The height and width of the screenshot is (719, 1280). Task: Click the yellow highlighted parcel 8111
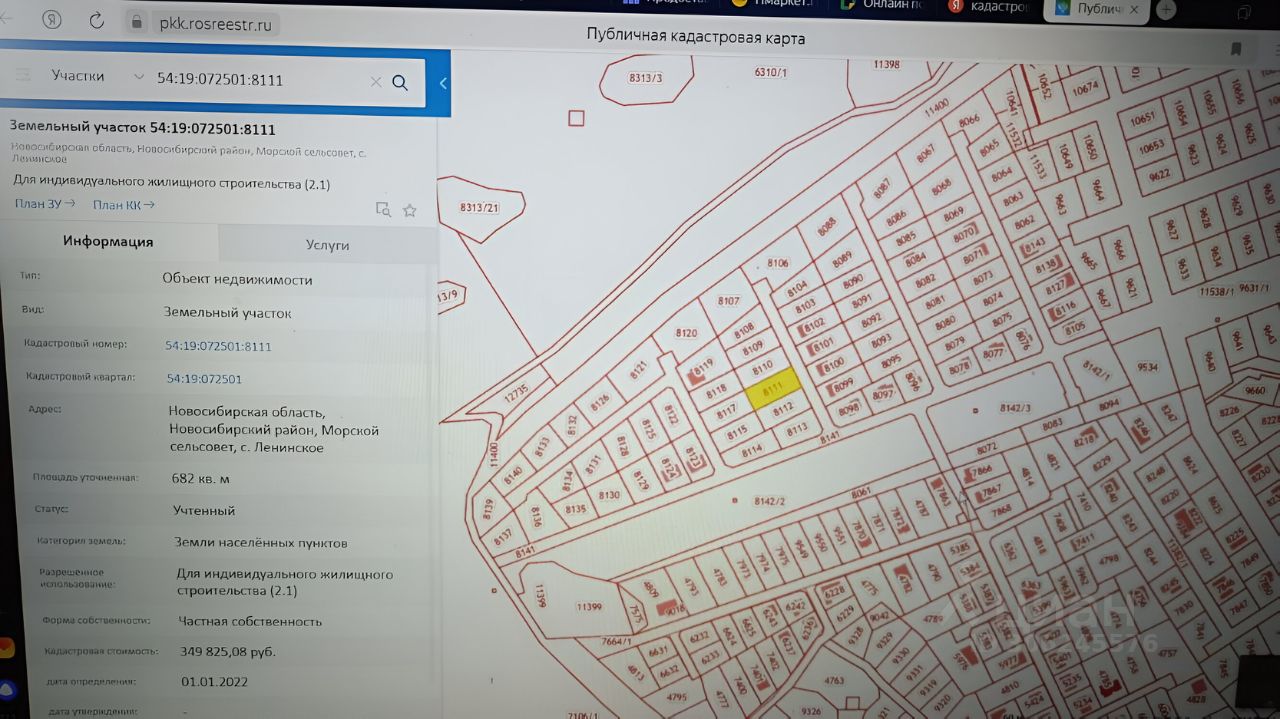pos(772,387)
